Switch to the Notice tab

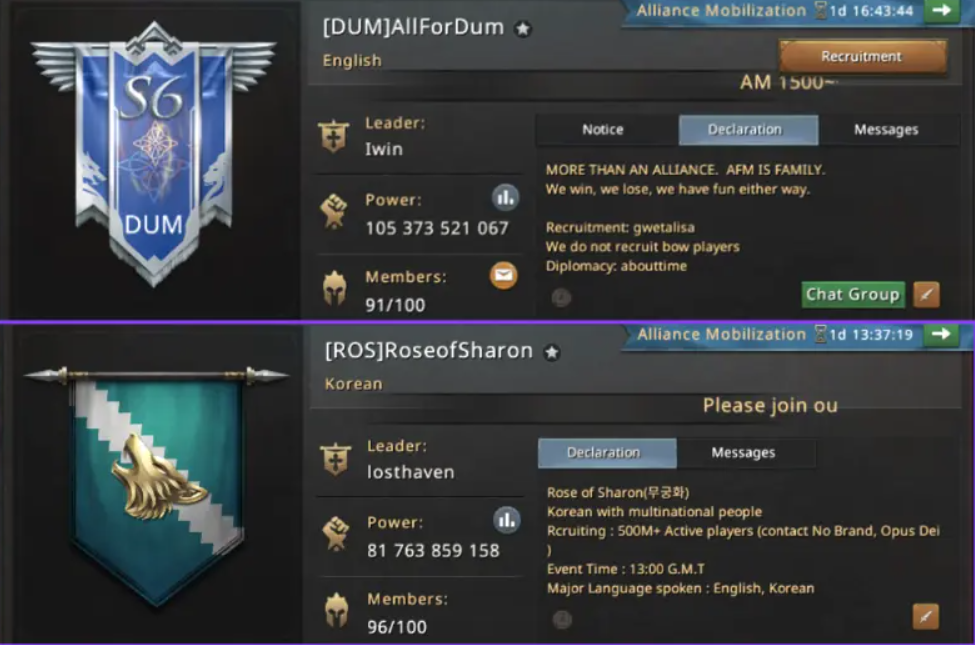click(603, 129)
